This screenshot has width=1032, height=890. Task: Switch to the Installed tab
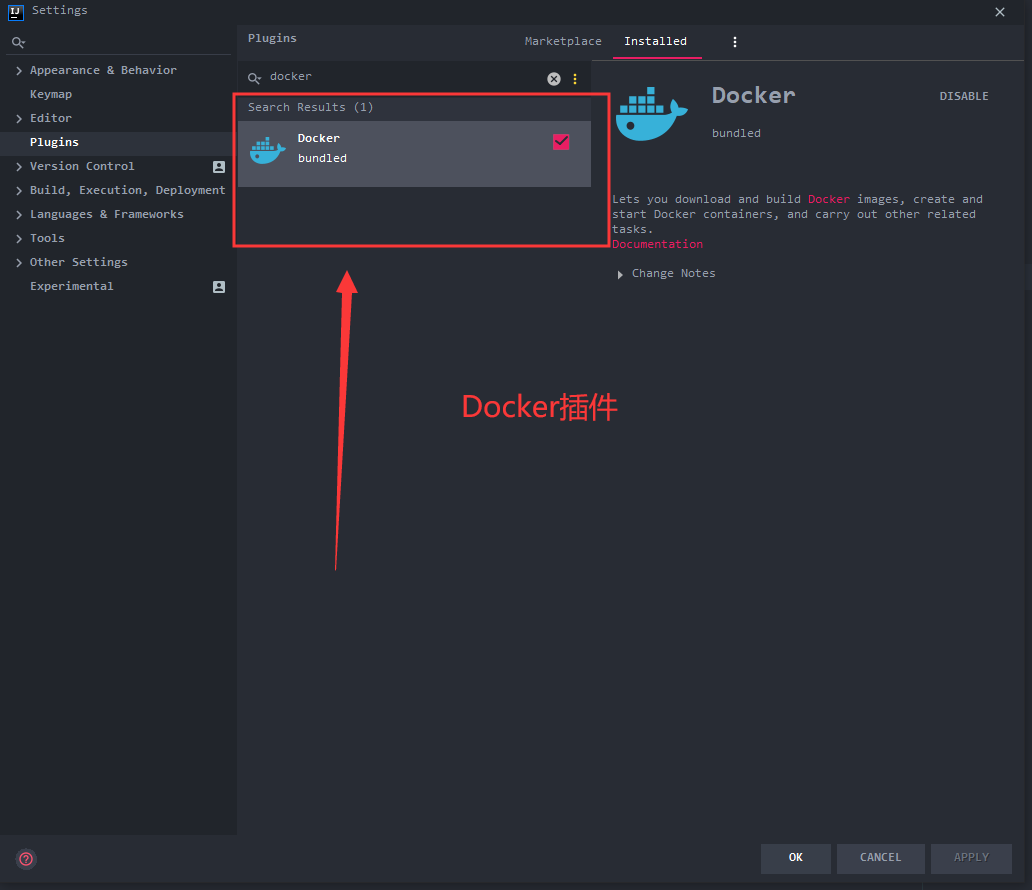point(656,41)
